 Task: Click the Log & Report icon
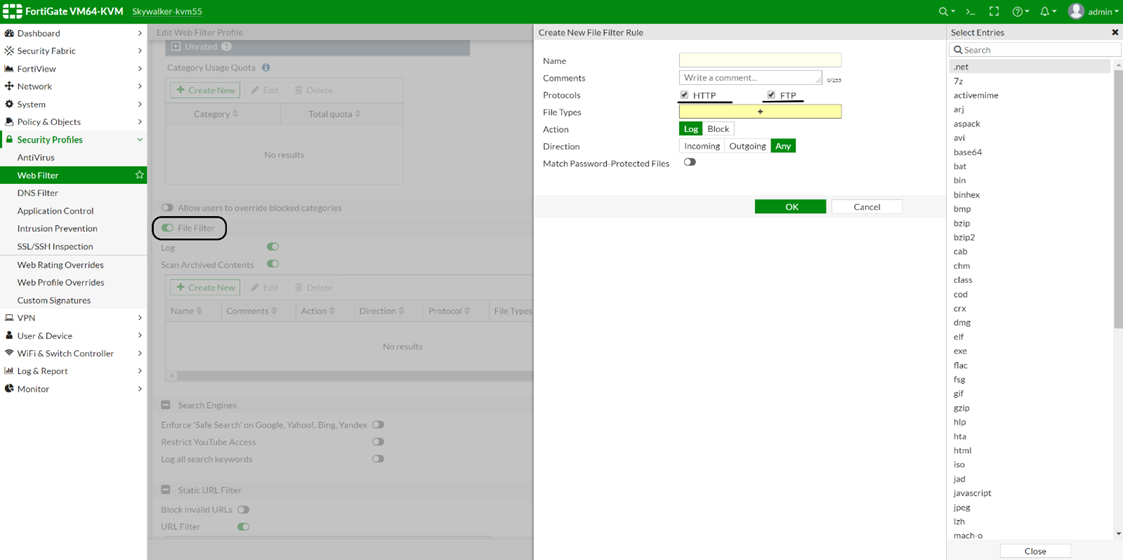pos(9,371)
